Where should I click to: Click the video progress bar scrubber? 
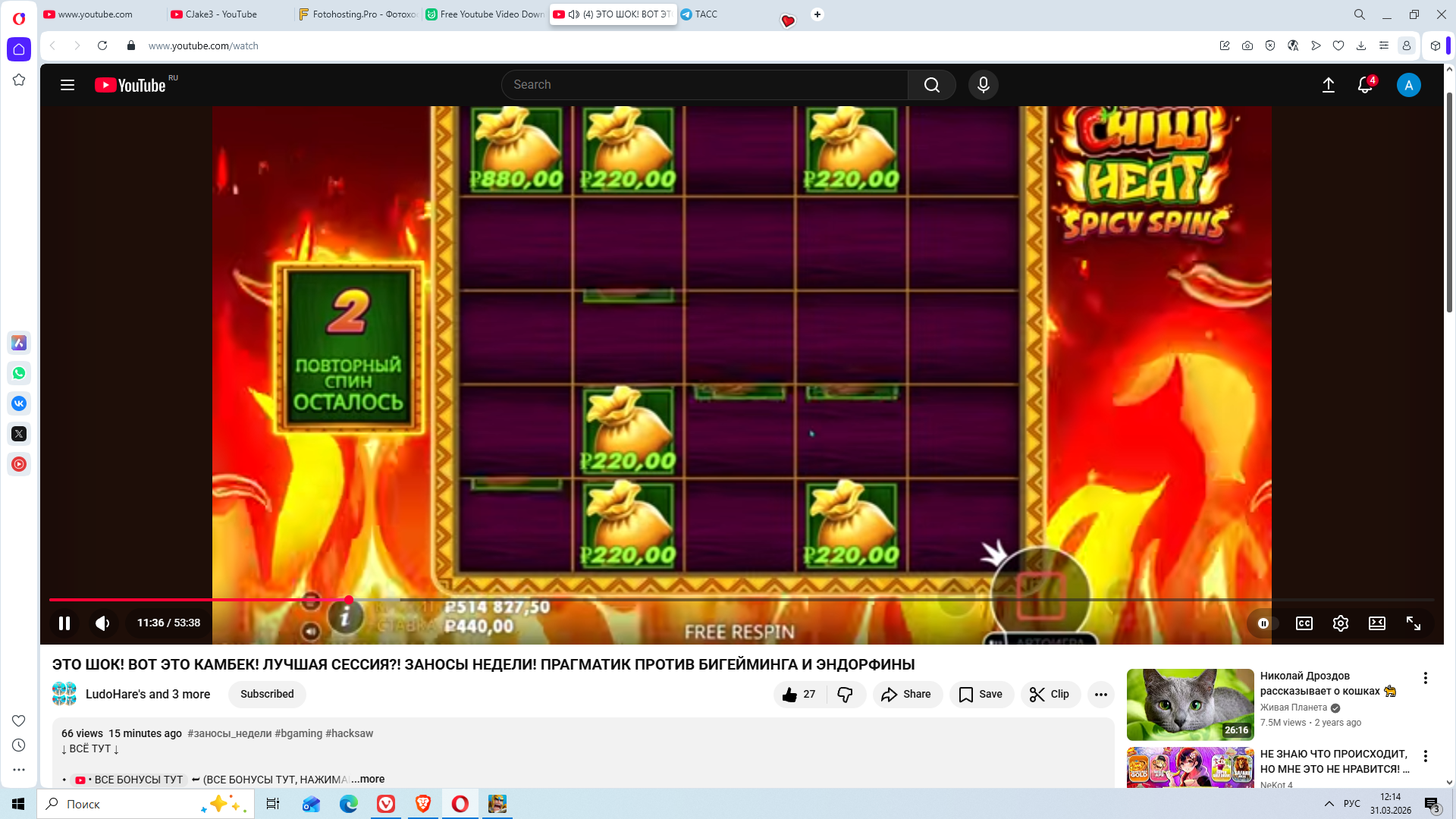(349, 600)
